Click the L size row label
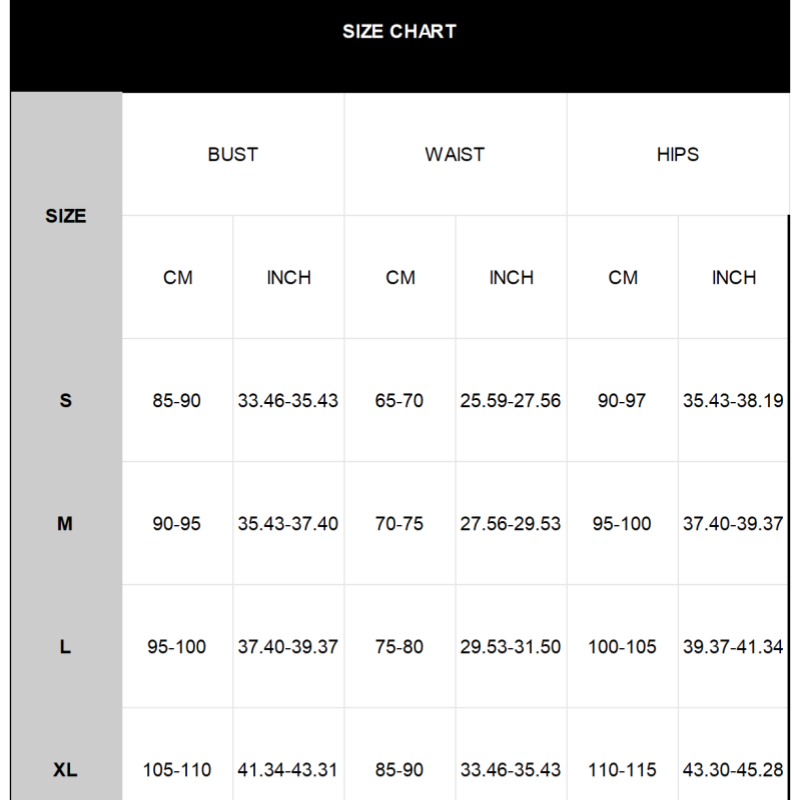This screenshot has width=800, height=800. (x=66, y=647)
